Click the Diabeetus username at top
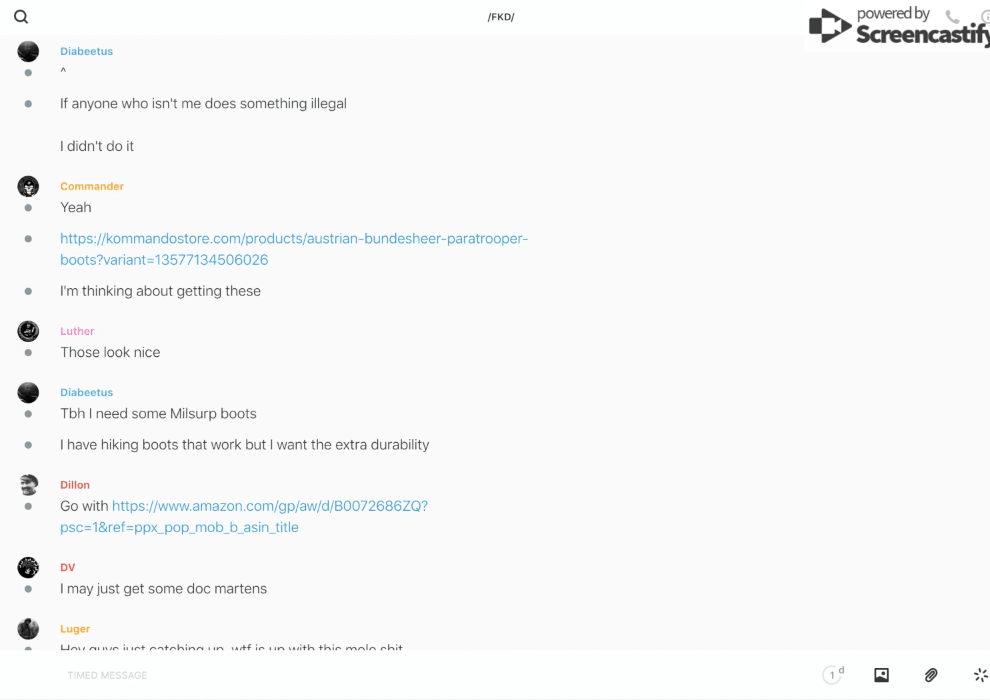The width and height of the screenshot is (990, 700). click(x=86, y=51)
